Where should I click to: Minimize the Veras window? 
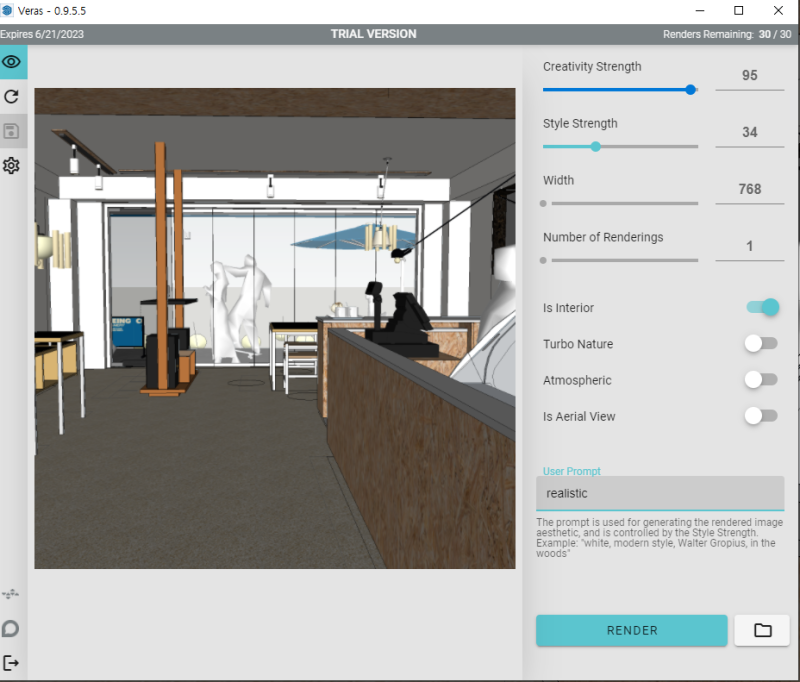coord(700,11)
